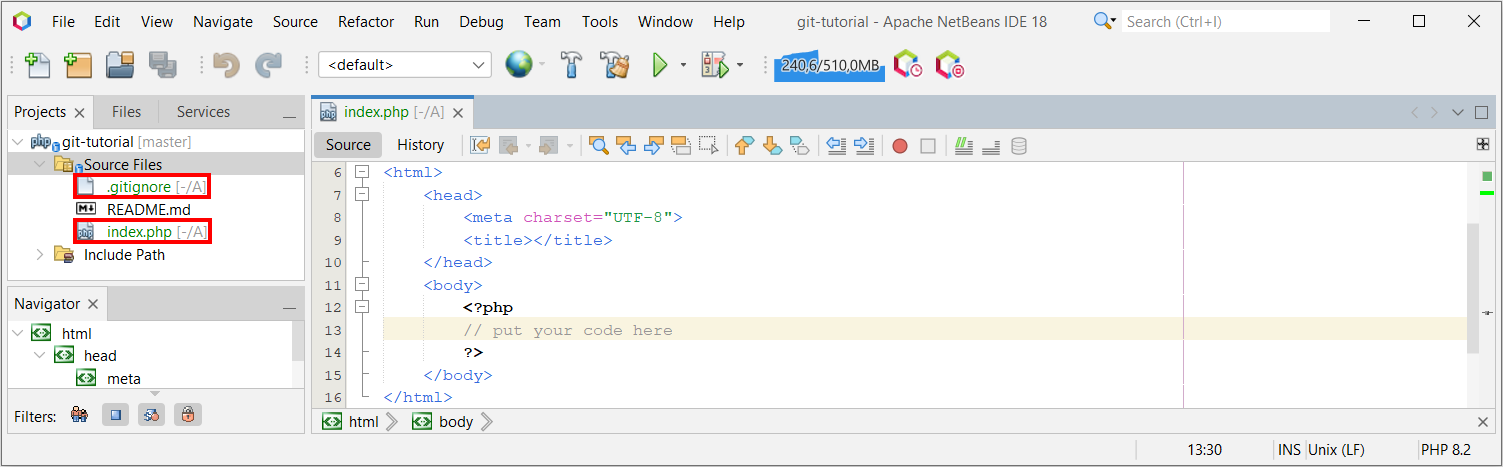Click the memory usage bar to collect garbage
The width and height of the screenshot is (1503, 467).
(x=829, y=65)
